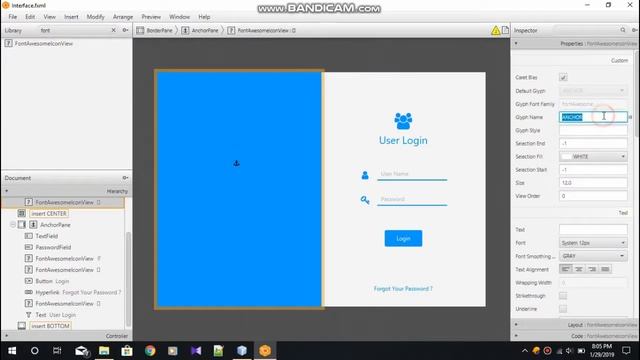
Task: Open Windows Start menu
Action: (12, 351)
